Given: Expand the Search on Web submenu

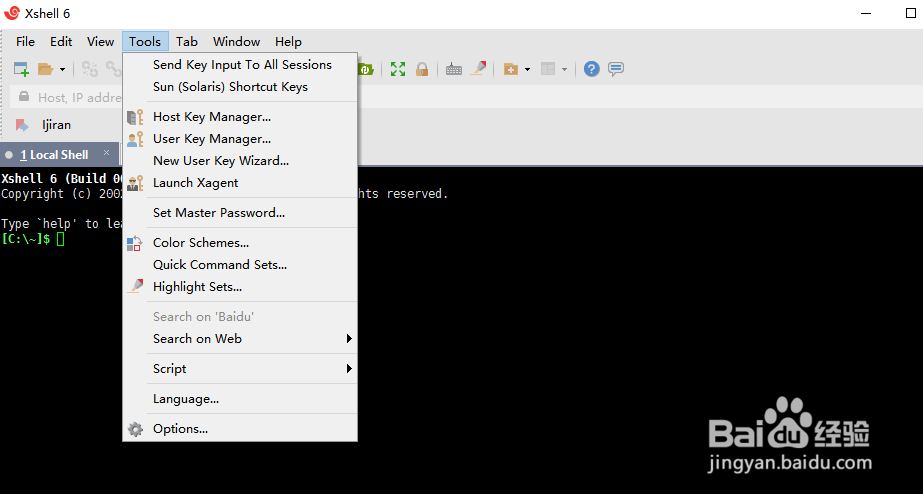Looking at the screenshot, I should pos(240,339).
